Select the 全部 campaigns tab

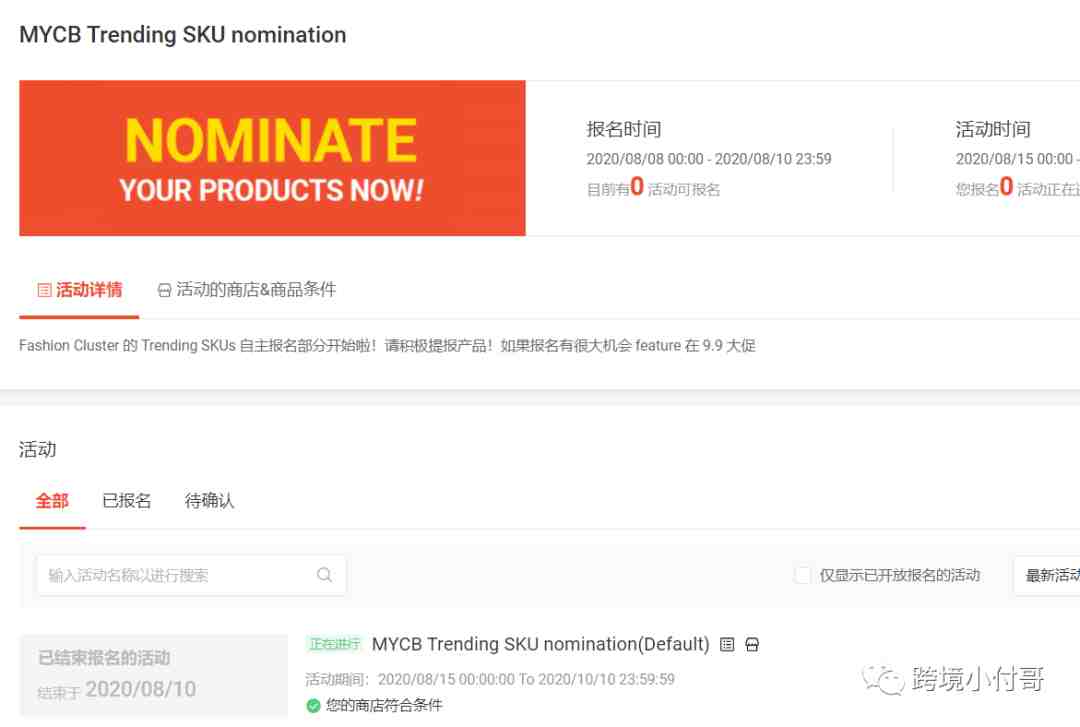coord(52,501)
